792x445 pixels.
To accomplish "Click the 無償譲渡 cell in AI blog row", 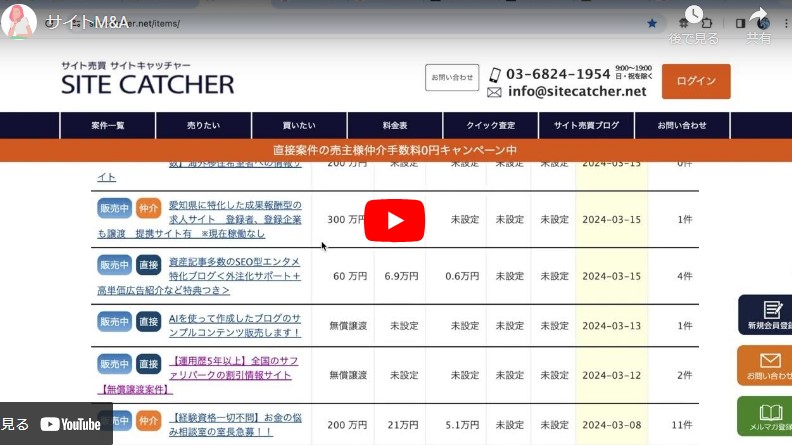I will 348,326.
